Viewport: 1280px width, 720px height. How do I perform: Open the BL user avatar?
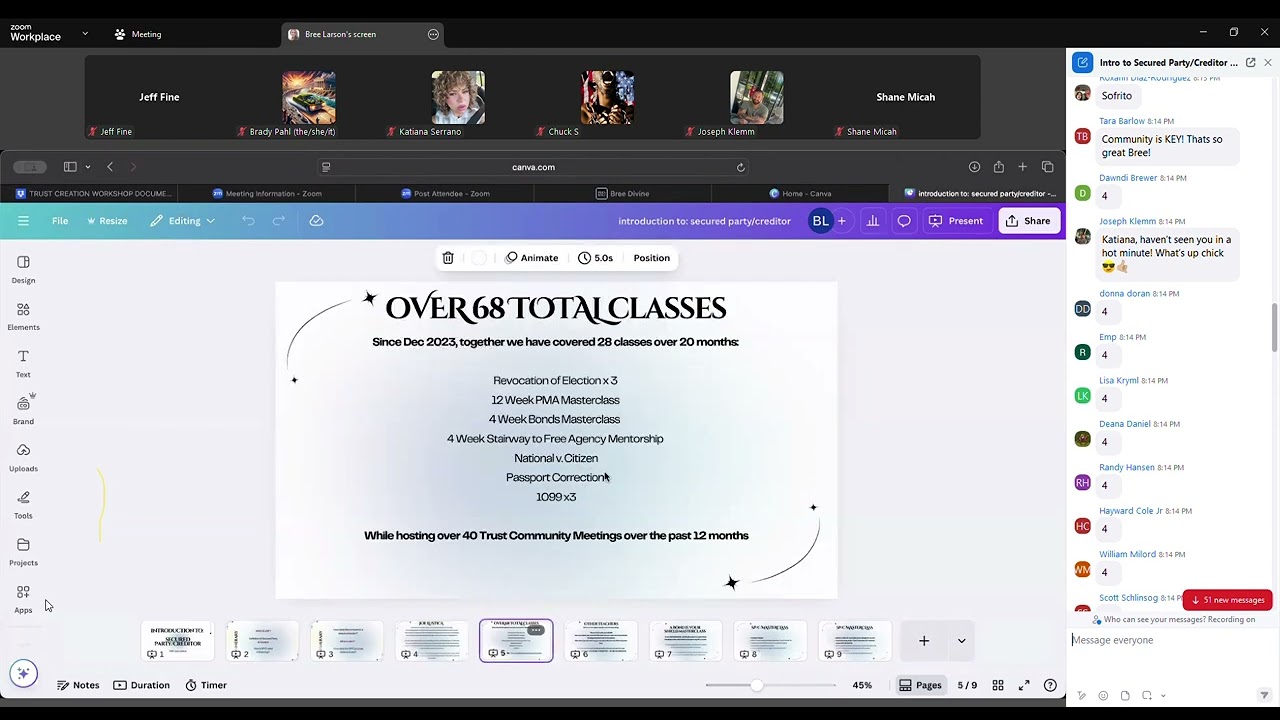[x=820, y=221]
